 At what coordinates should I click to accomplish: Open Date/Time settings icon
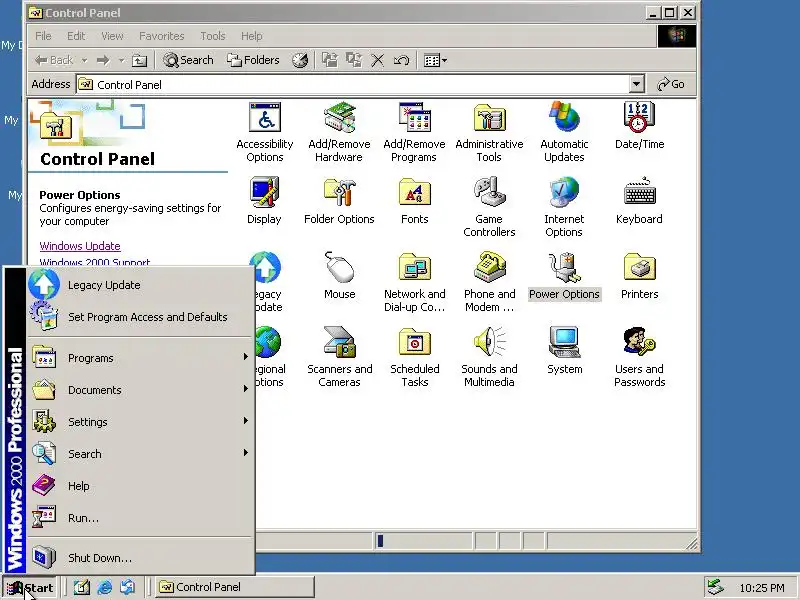tap(639, 126)
